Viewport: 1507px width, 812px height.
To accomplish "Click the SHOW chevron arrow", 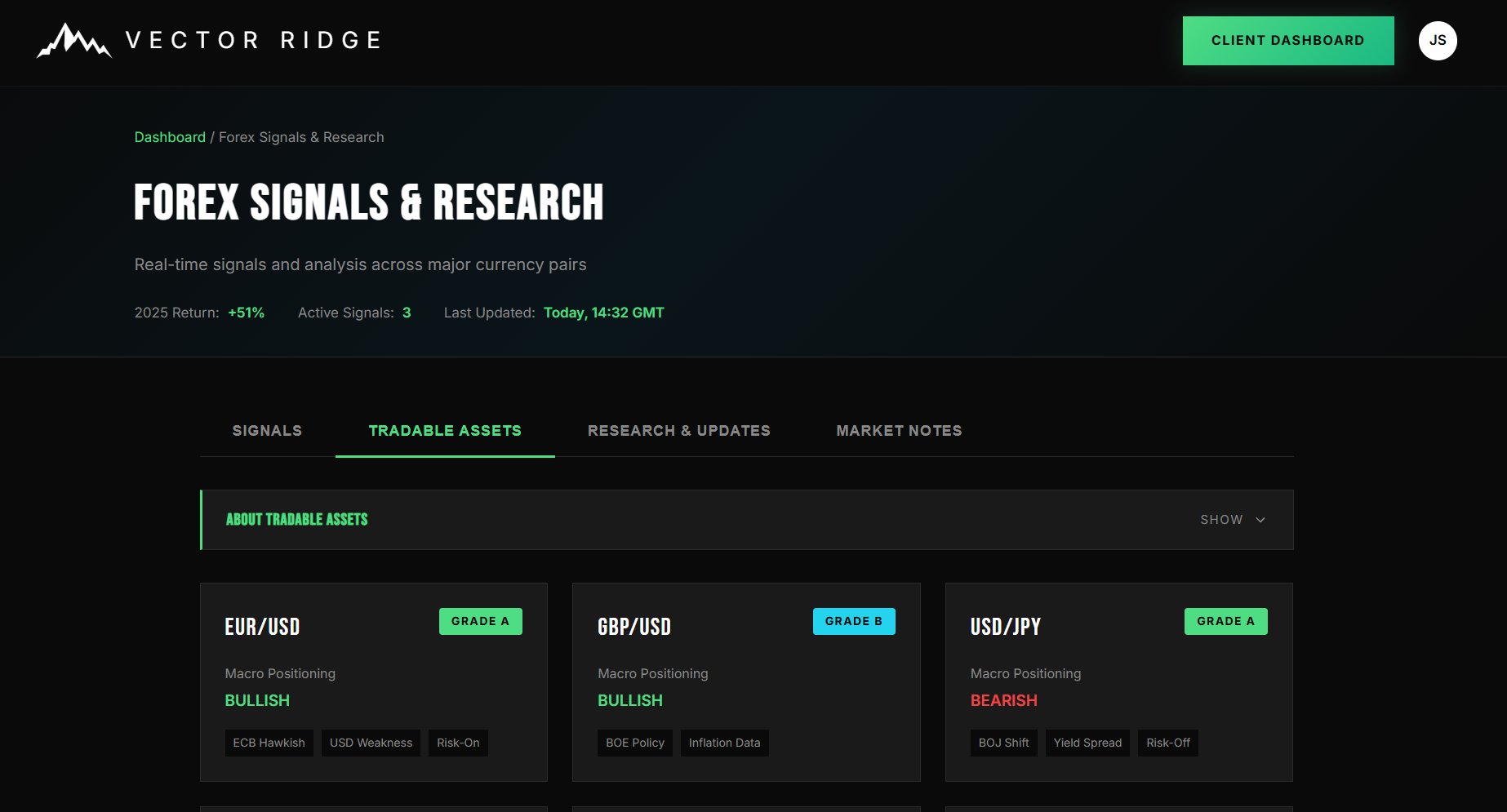I will tap(1260, 520).
